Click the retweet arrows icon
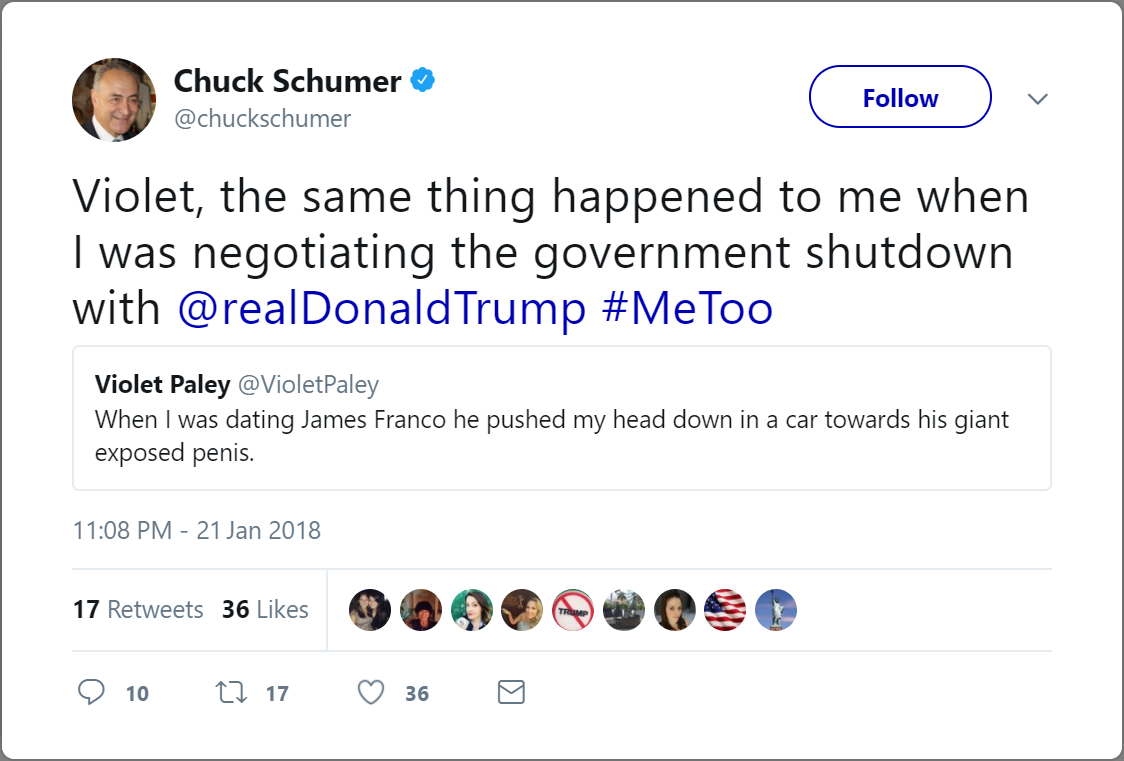1124x761 pixels. pos(232,692)
